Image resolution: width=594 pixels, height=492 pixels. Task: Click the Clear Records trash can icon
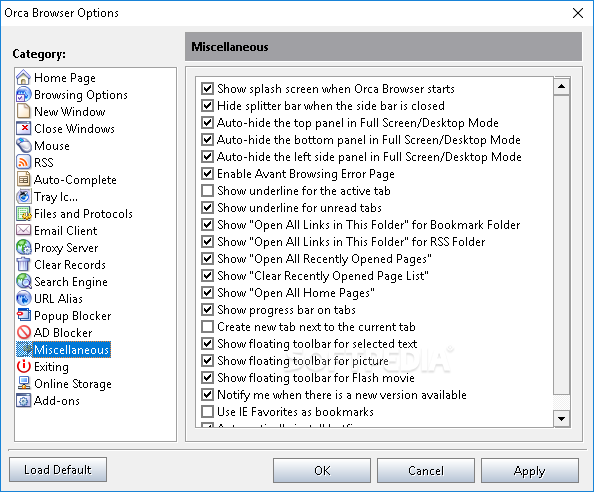coord(23,264)
